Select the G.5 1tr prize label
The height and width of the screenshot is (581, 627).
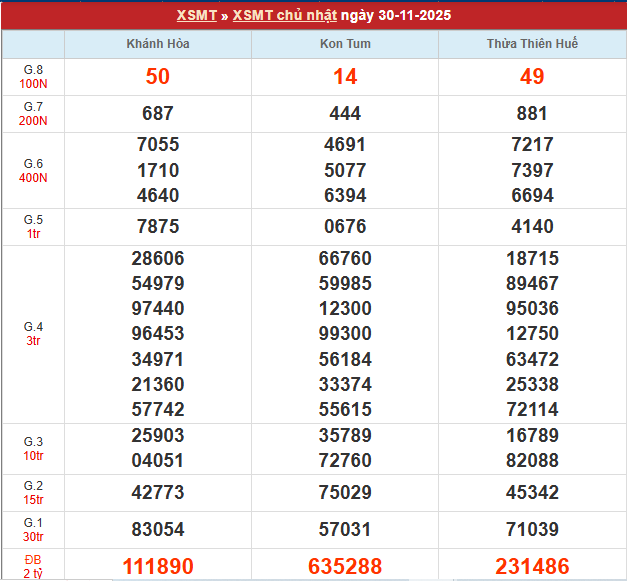tap(33, 227)
